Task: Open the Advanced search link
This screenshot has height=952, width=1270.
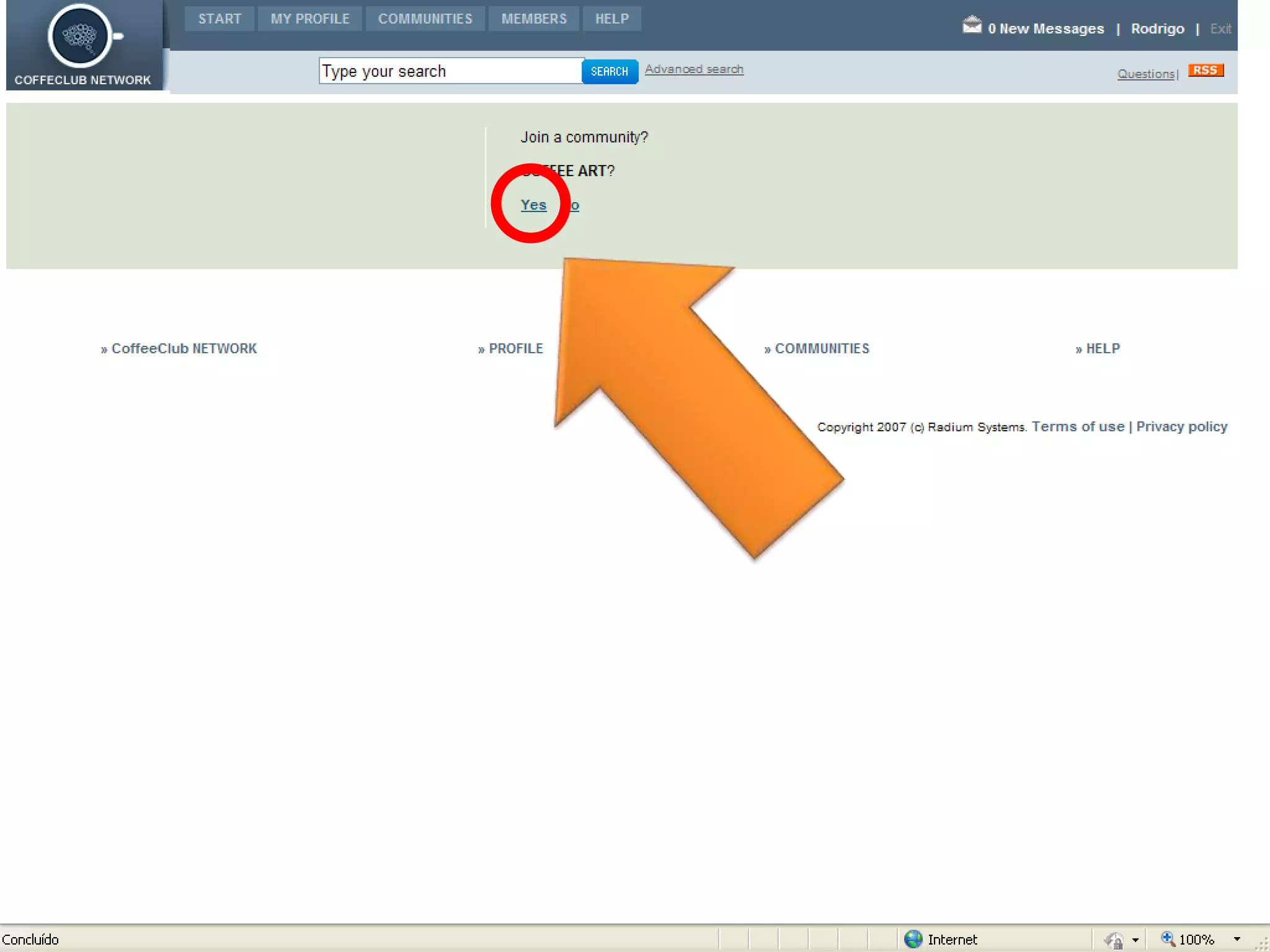Action: pyautogui.click(x=694, y=69)
